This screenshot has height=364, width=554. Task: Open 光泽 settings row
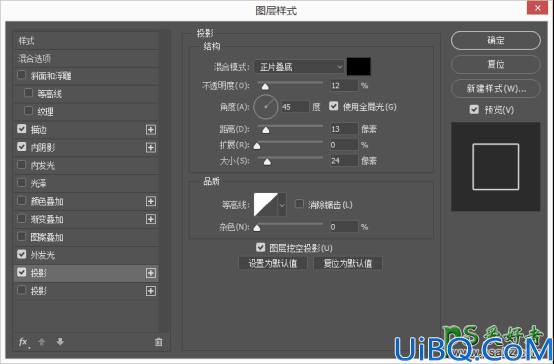[x=86, y=183]
